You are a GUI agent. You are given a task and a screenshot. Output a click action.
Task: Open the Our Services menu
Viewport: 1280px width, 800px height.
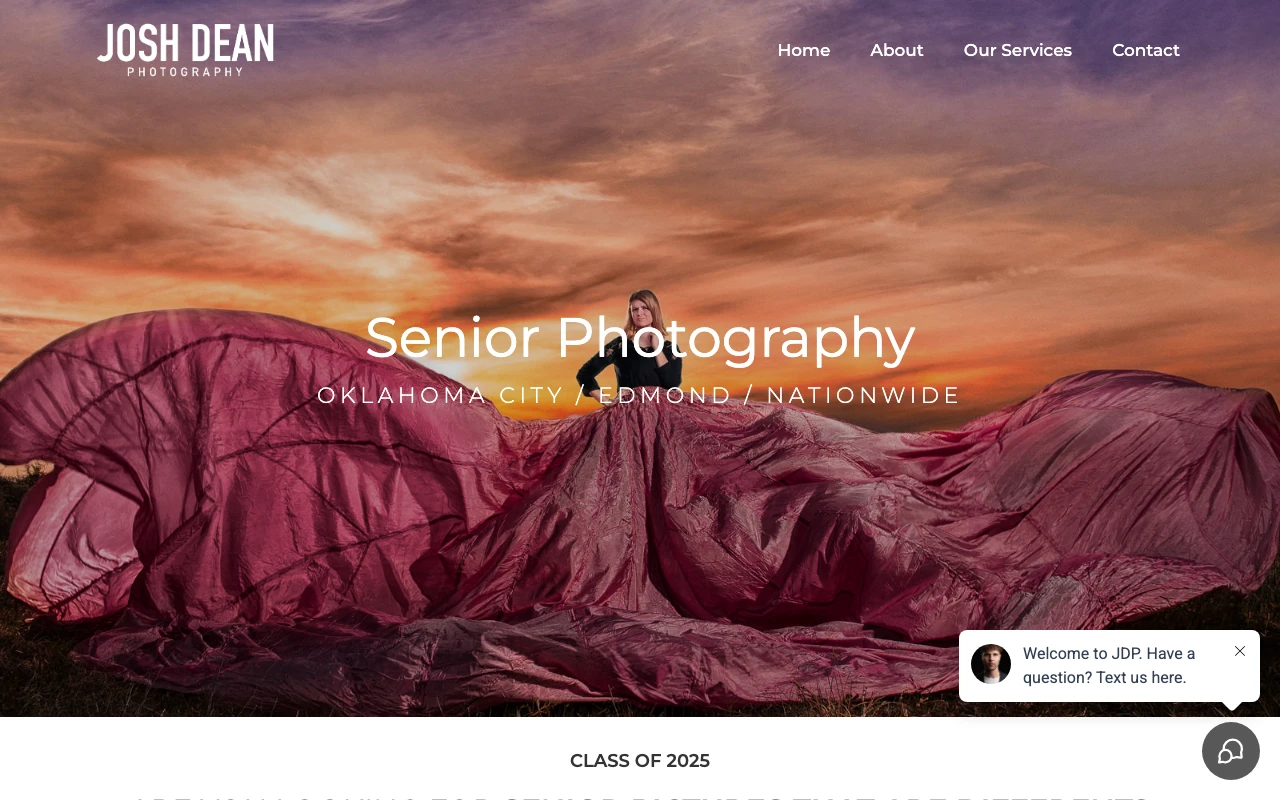[x=1018, y=50]
